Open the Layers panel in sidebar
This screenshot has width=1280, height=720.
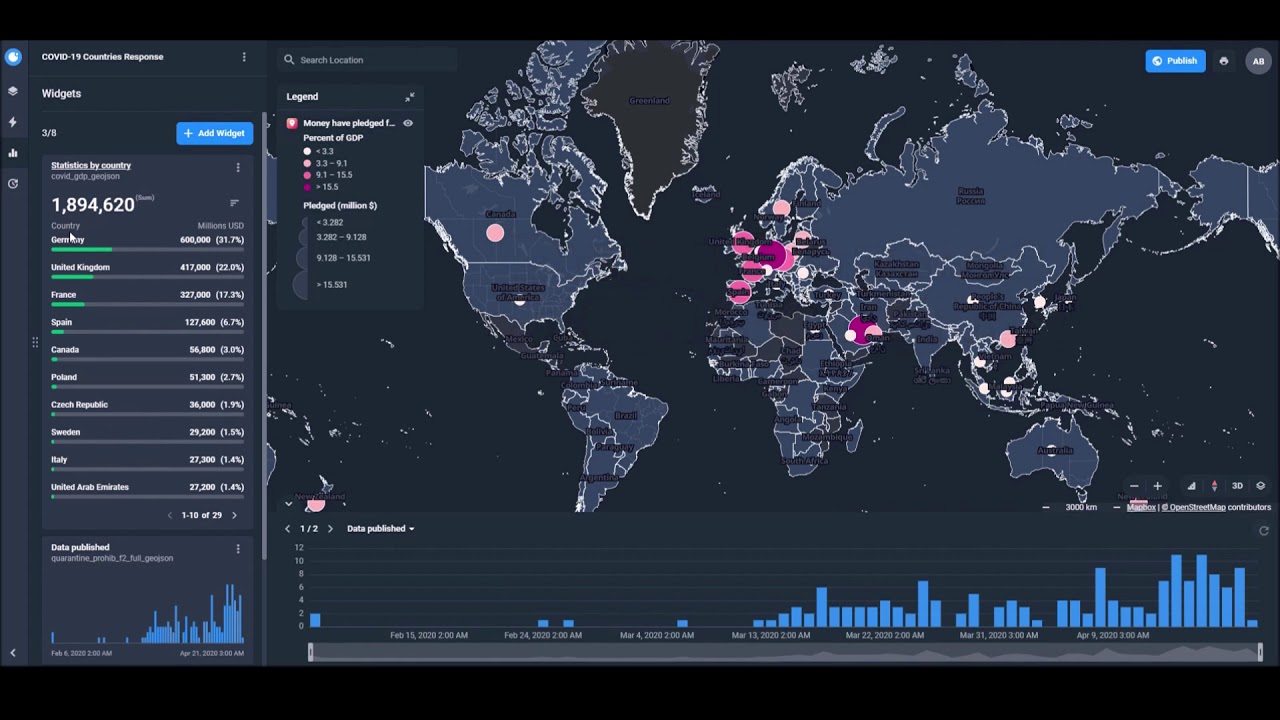[13, 91]
